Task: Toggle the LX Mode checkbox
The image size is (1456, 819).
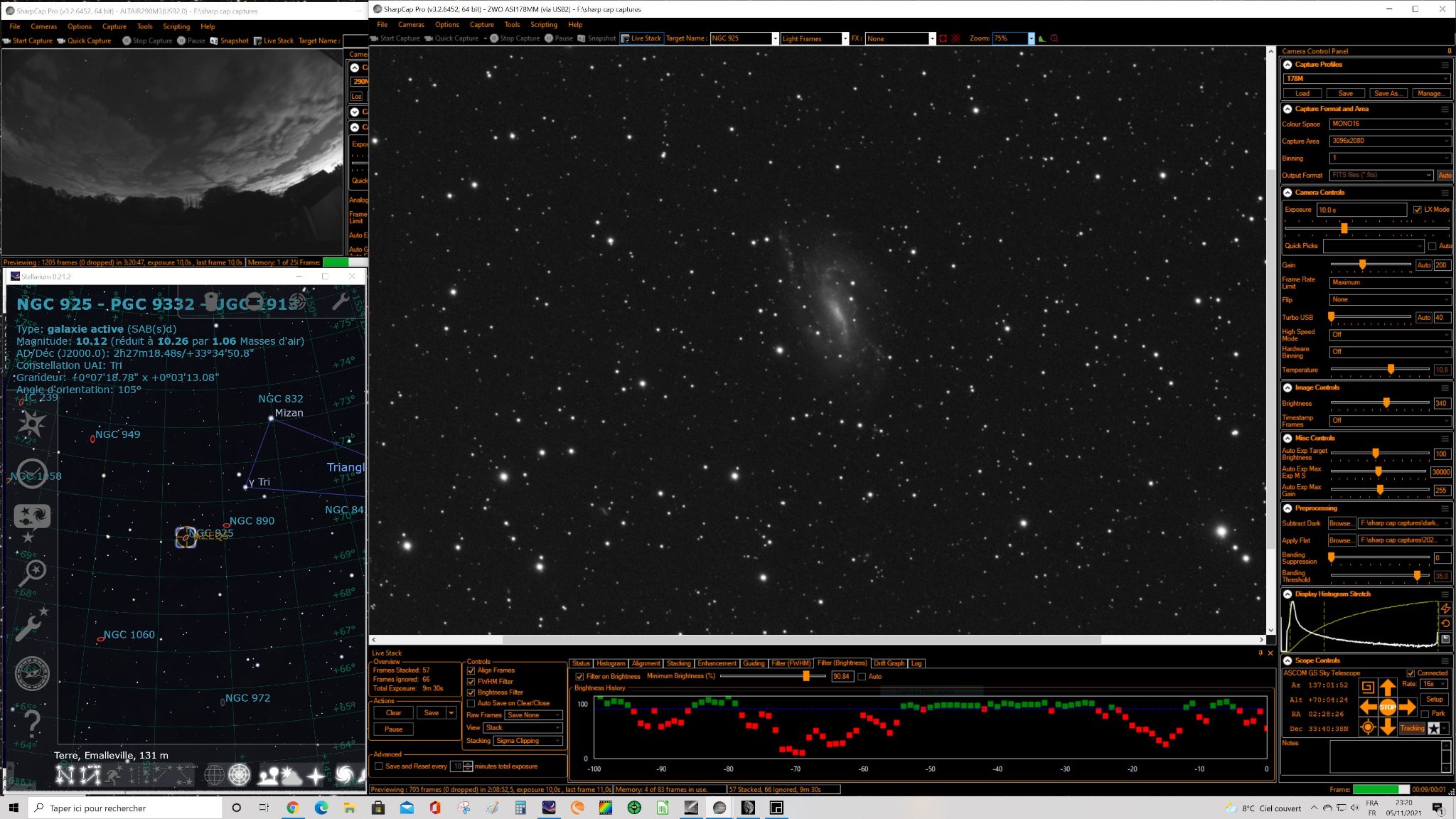Action: [1417, 210]
